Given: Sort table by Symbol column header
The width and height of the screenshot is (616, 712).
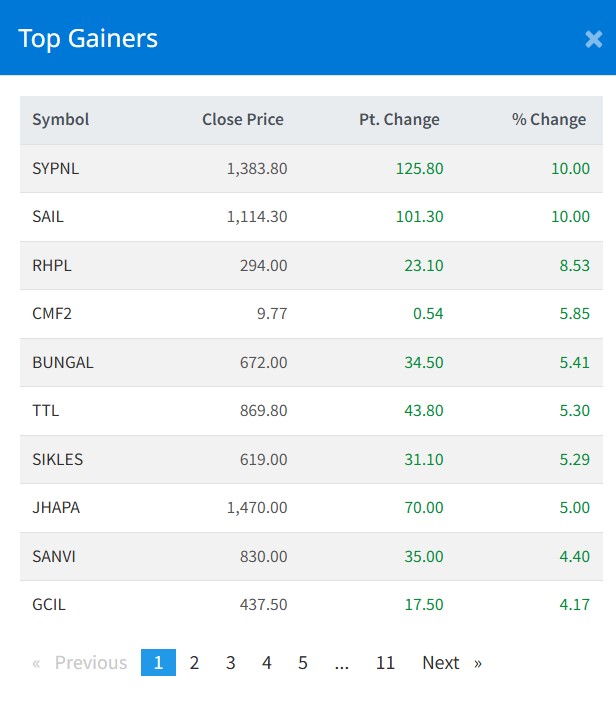Looking at the screenshot, I should (x=61, y=120).
